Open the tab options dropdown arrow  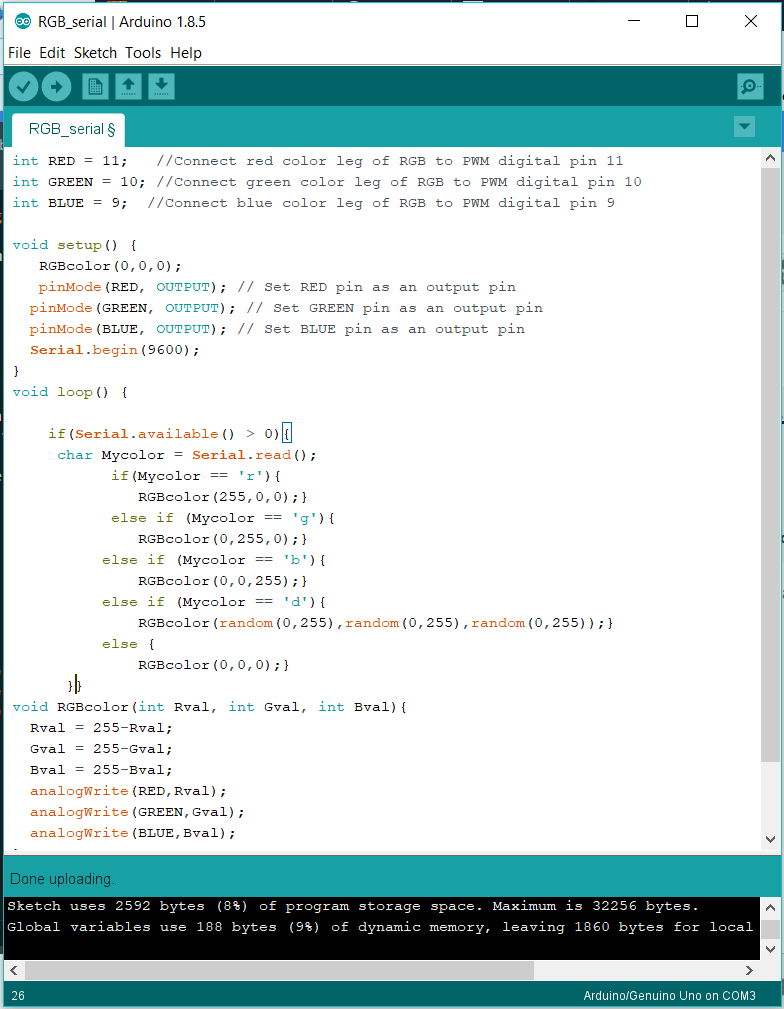click(745, 127)
